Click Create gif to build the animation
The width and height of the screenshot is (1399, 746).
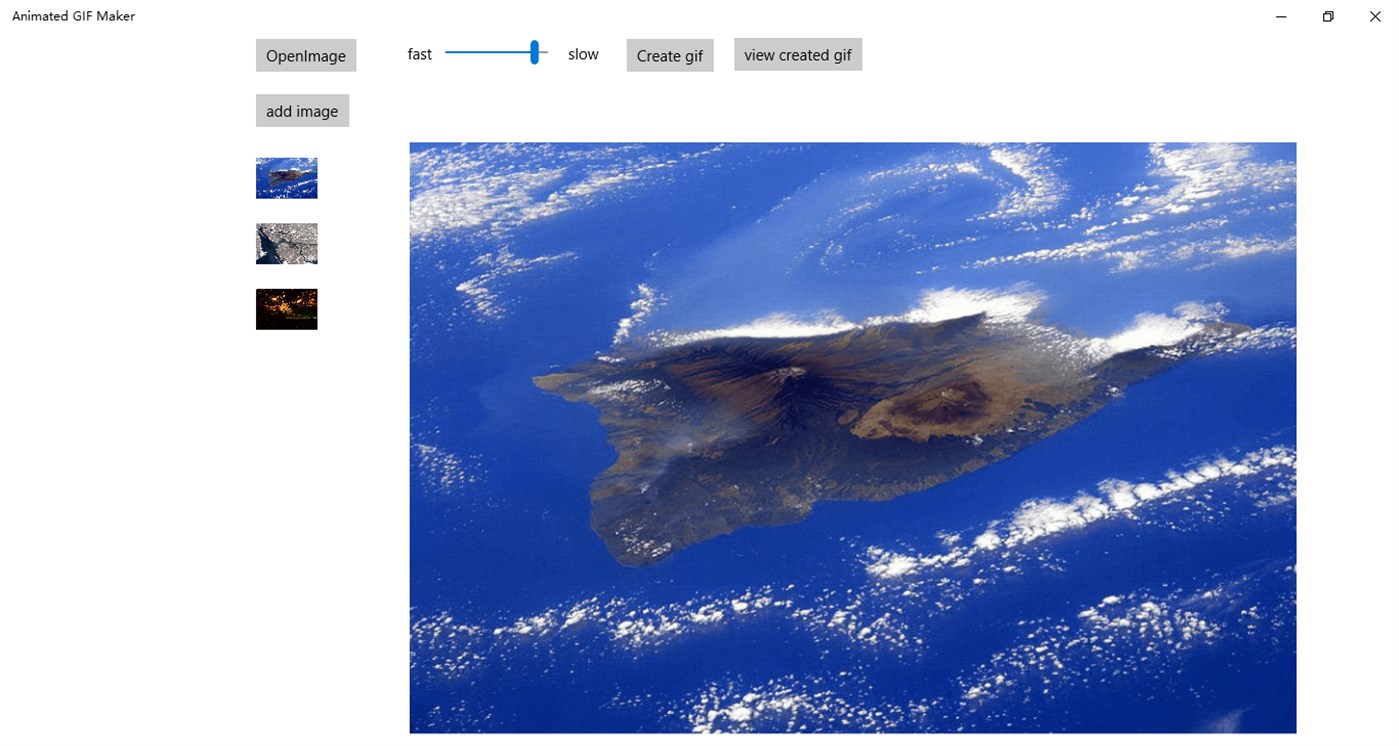tap(669, 55)
